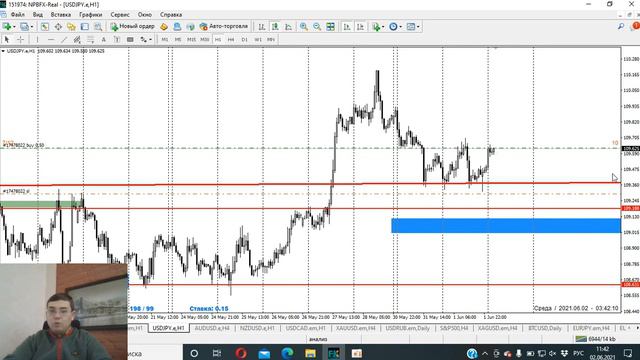This screenshot has height=360, width=640.
Task: Click the blue rectangle zone on chart
Action: (x=506, y=226)
